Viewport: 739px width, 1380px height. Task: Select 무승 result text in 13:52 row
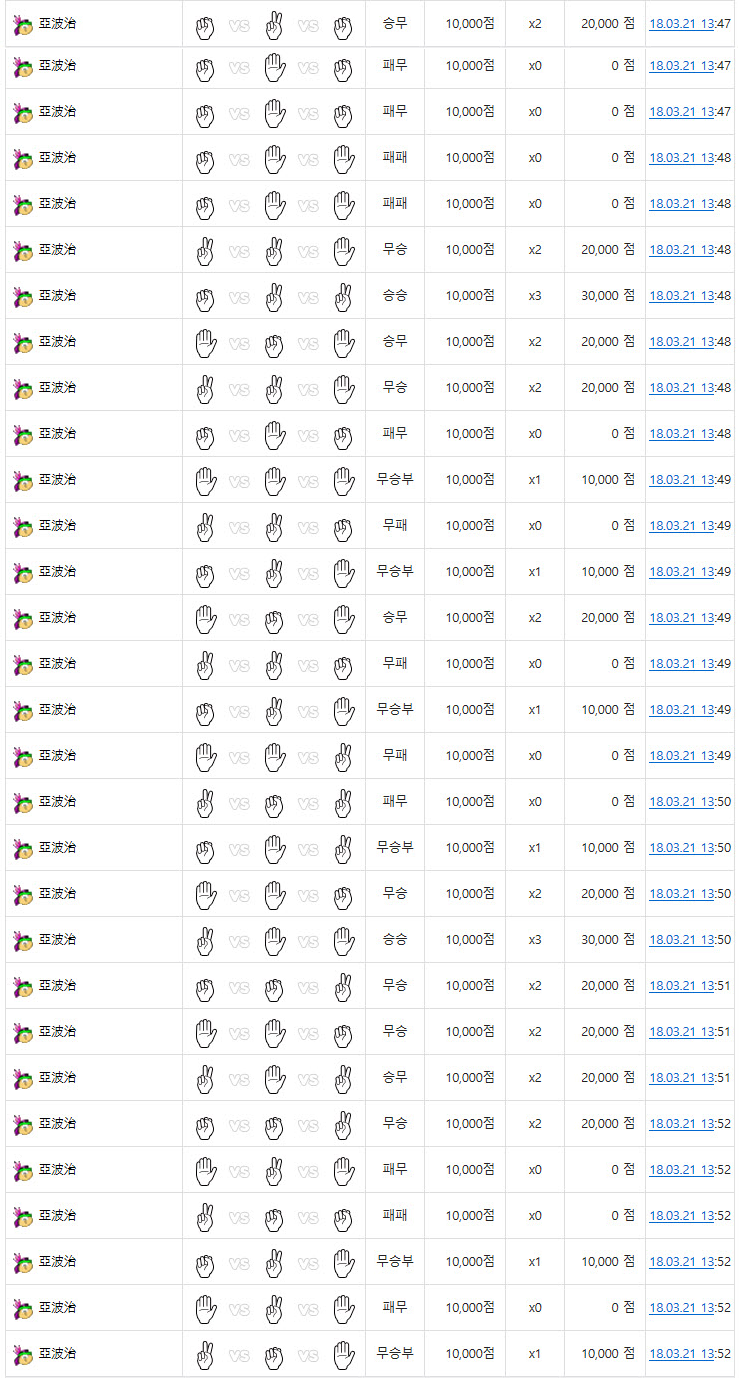(395, 1123)
